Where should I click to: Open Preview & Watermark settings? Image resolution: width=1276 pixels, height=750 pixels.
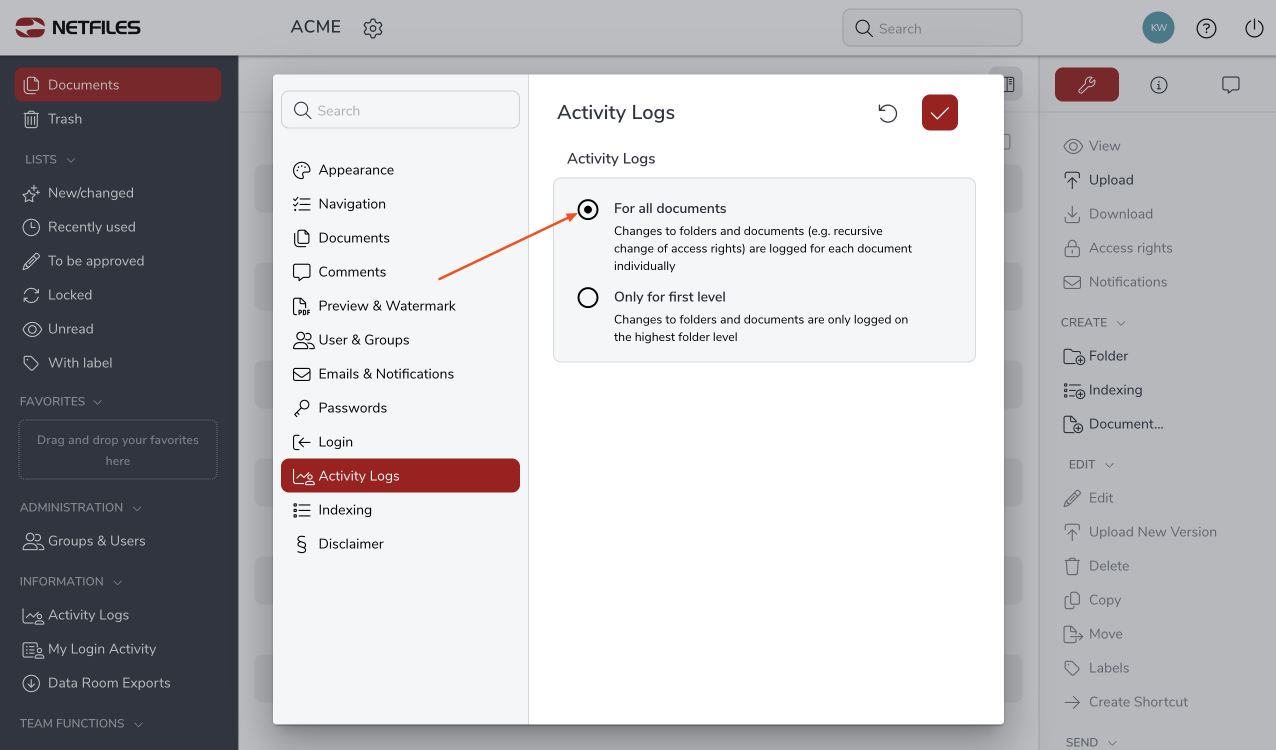point(400,306)
